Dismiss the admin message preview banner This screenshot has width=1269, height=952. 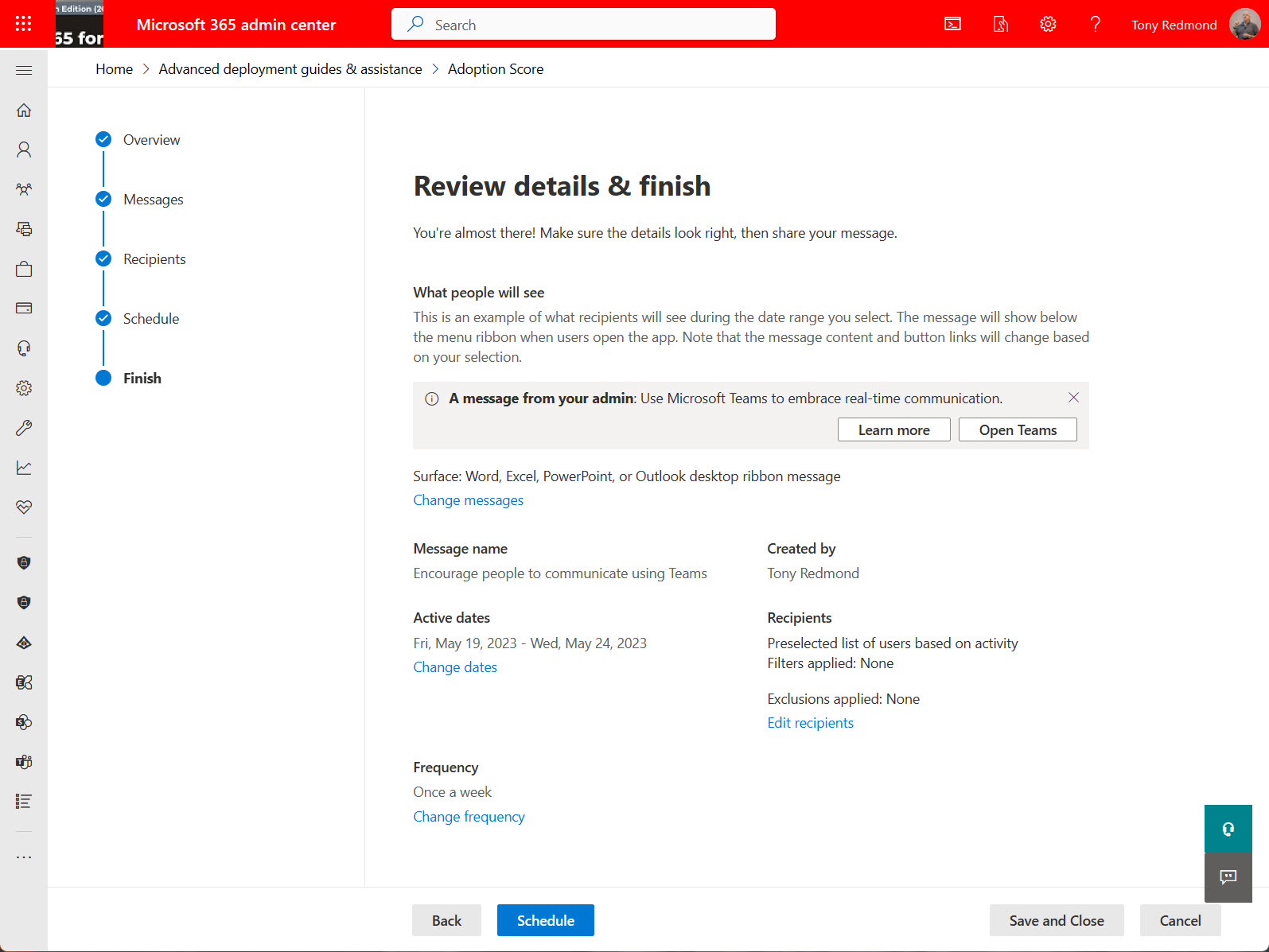pos(1073,398)
